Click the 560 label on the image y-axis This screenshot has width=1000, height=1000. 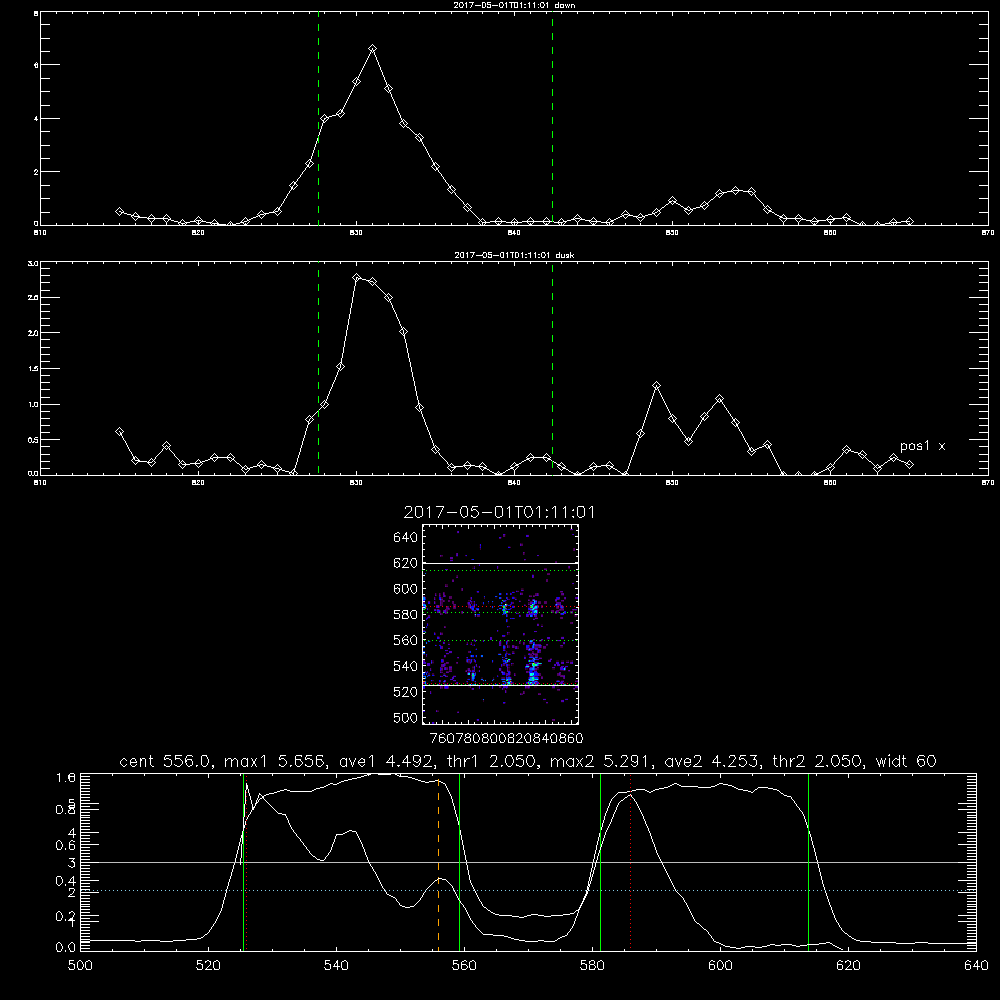point(406,640)
